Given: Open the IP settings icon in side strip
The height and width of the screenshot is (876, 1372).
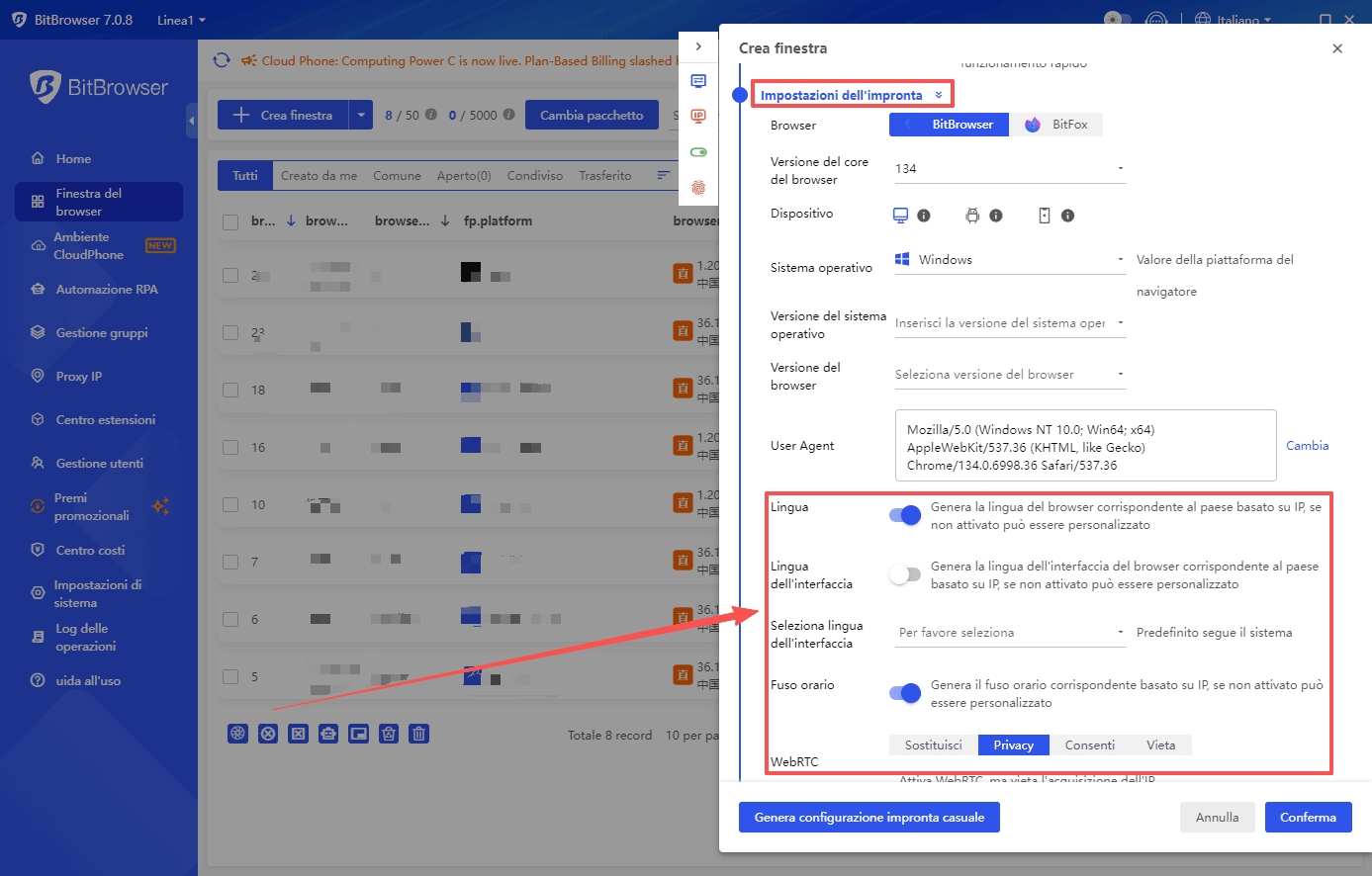Looking at the screenshot, I should click(x=698, y=116).
